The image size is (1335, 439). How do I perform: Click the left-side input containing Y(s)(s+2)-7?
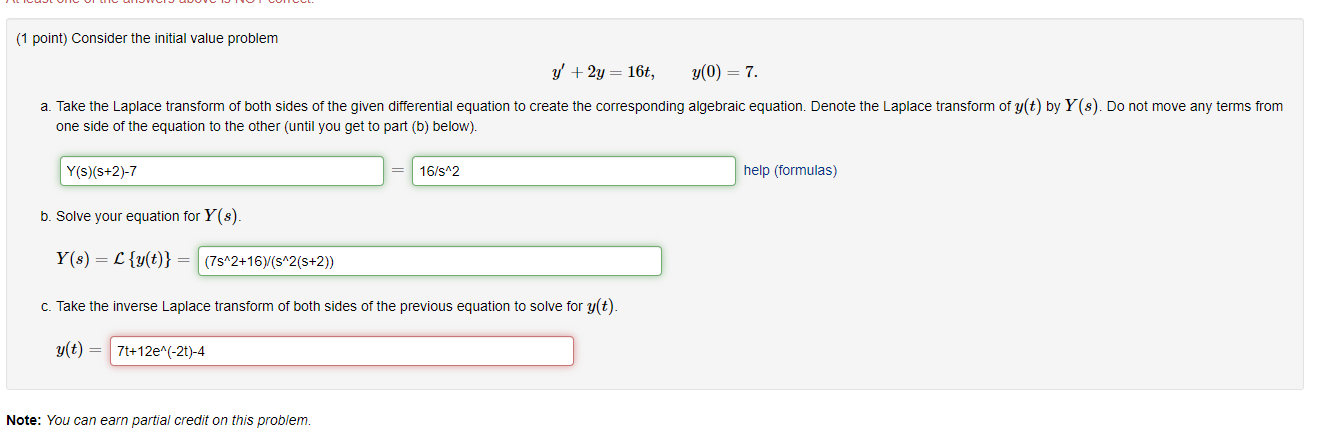[221, 171]
